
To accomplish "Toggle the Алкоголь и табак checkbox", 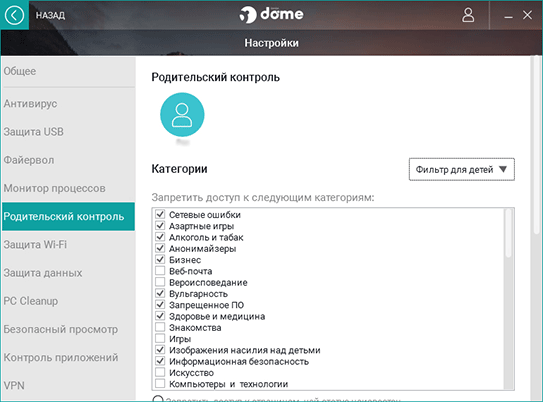I will point(160,237).
